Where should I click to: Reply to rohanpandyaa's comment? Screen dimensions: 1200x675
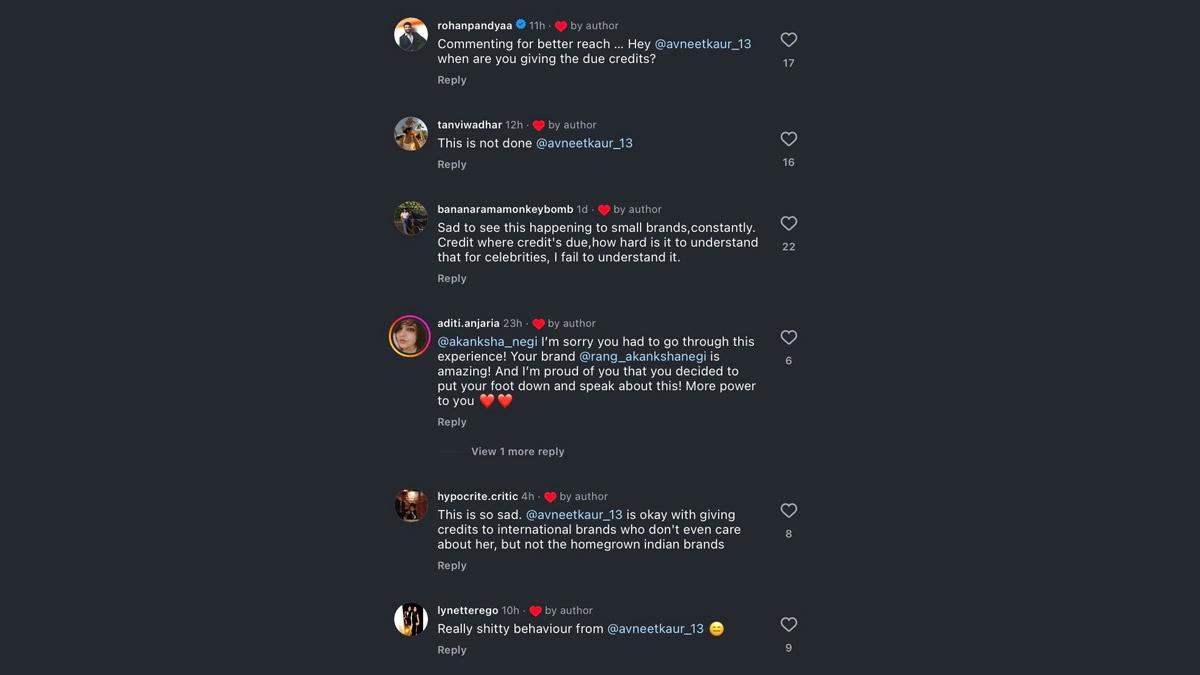click(452, 80)
